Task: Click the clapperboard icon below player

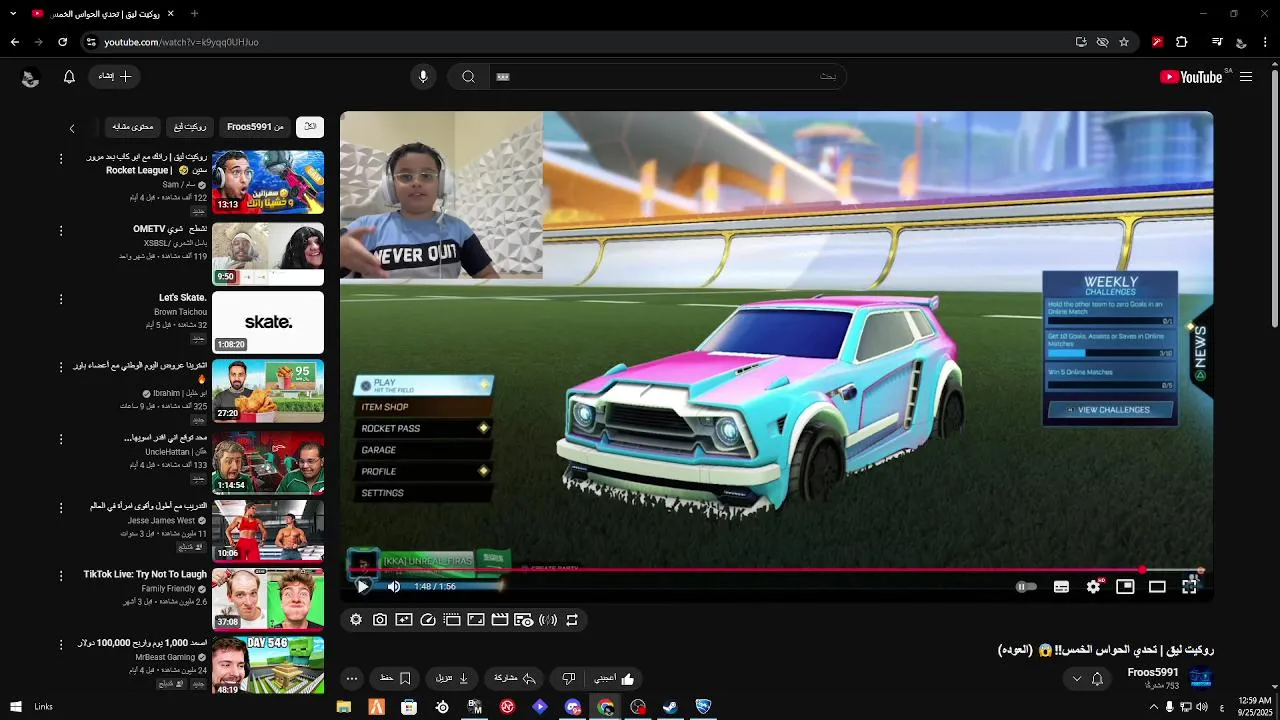Action: pyautogui.click(x=500, y=620)
